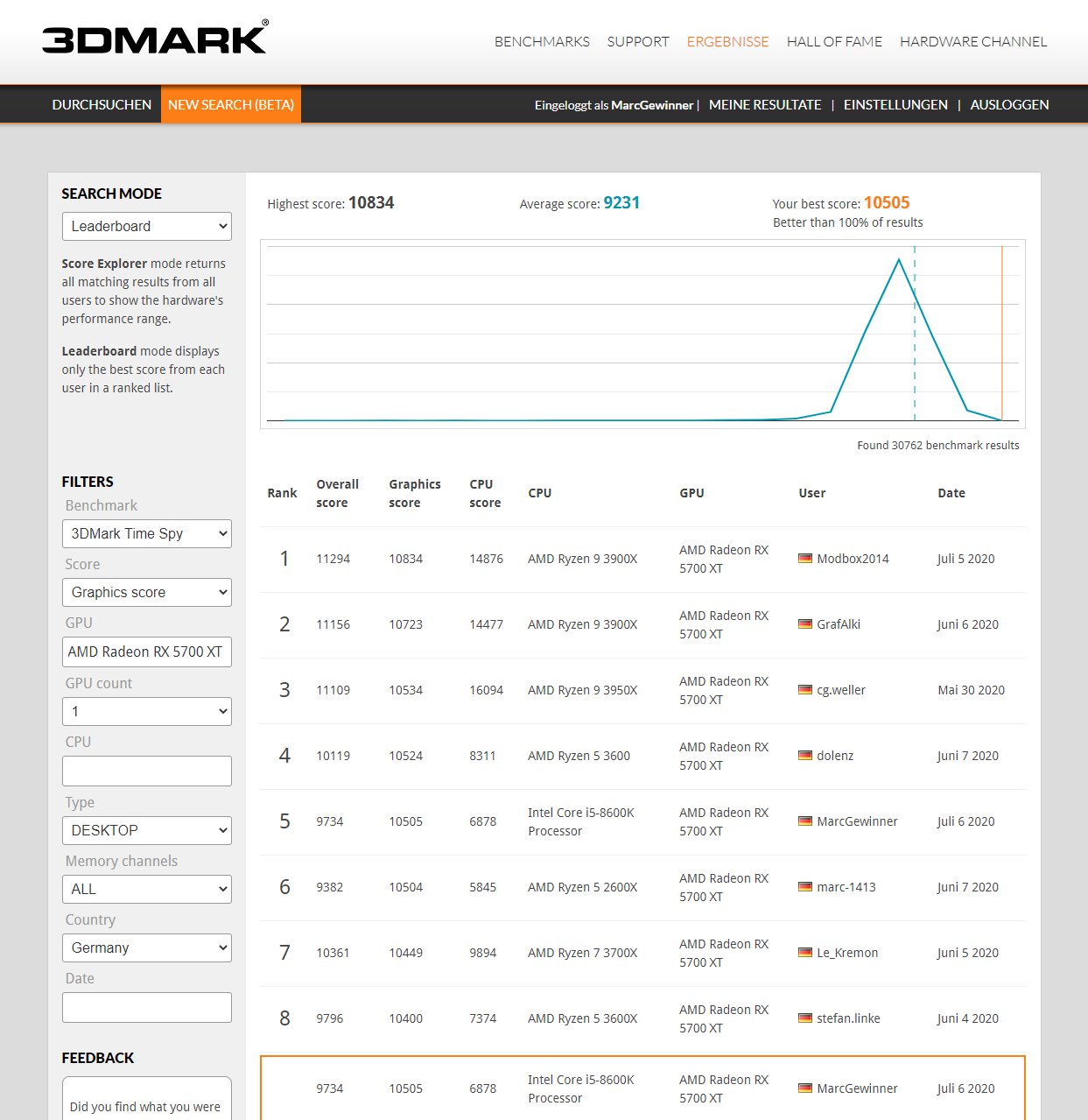Click date Juli 5 2020 in rank 1
1088x1120 pixels.
pyautogui.click(x=965, y=559)
